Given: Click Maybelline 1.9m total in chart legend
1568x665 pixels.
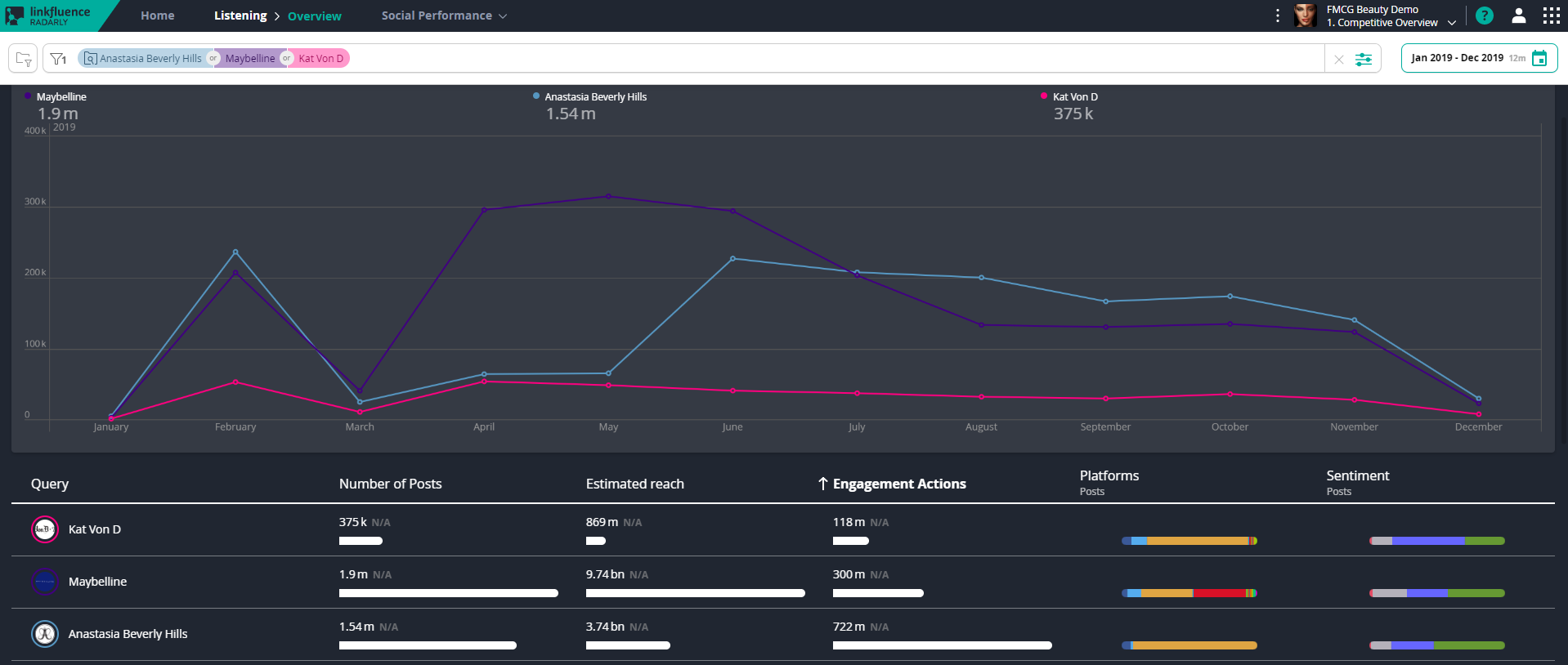Looking at the screenshot, I should pos(58,114).
